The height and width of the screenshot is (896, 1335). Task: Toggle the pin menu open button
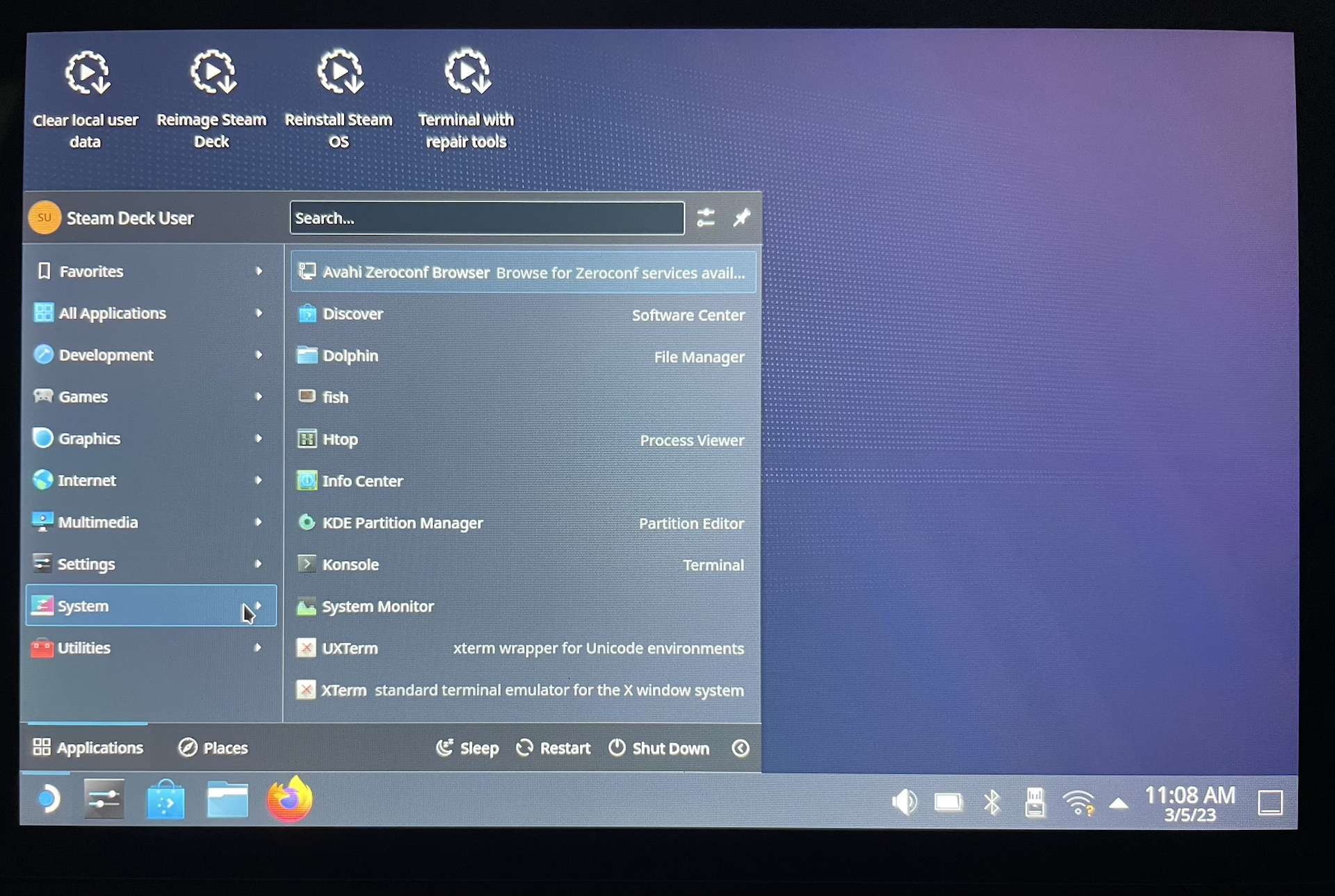tap(741, 218)
